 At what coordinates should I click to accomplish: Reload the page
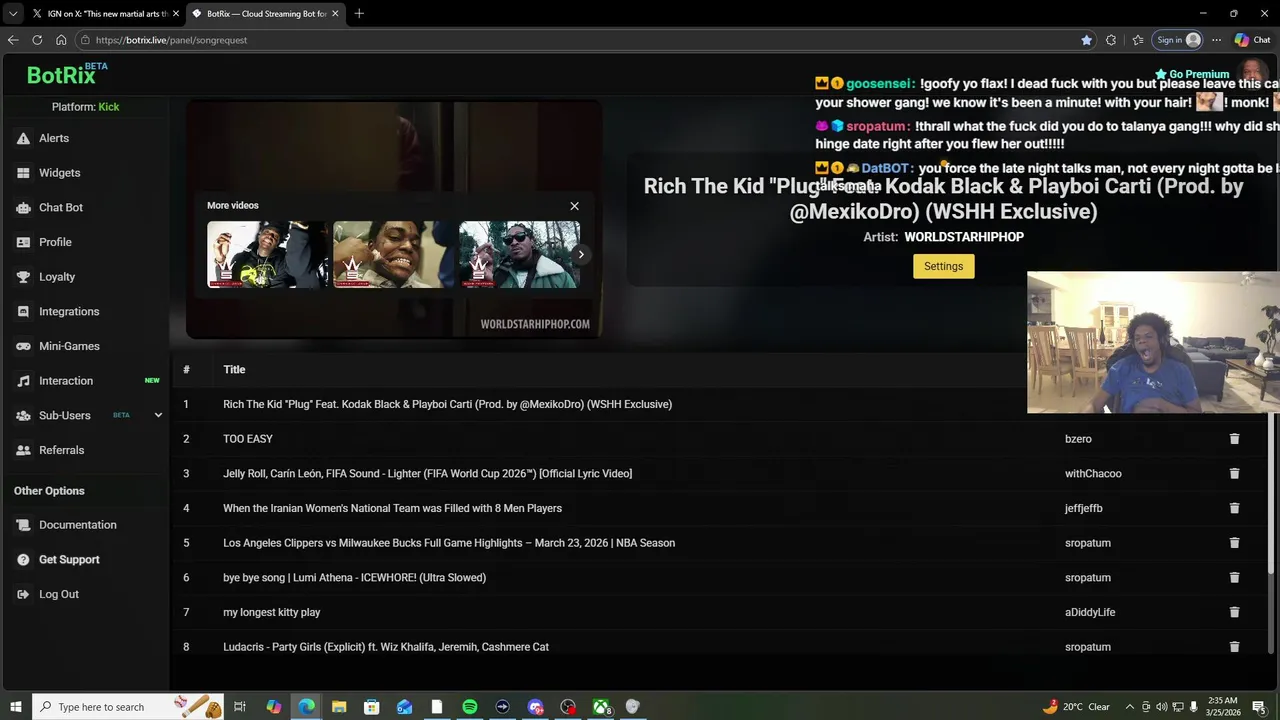point(37,40)
